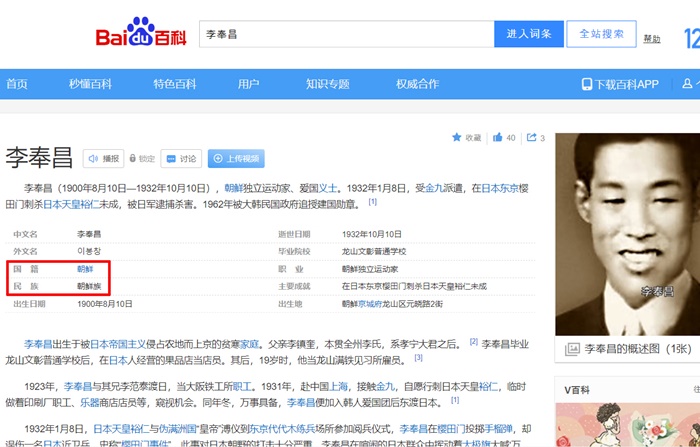Click the share arrow icon
This screenshot has width=700, height=447.
[x=531, y=137]
